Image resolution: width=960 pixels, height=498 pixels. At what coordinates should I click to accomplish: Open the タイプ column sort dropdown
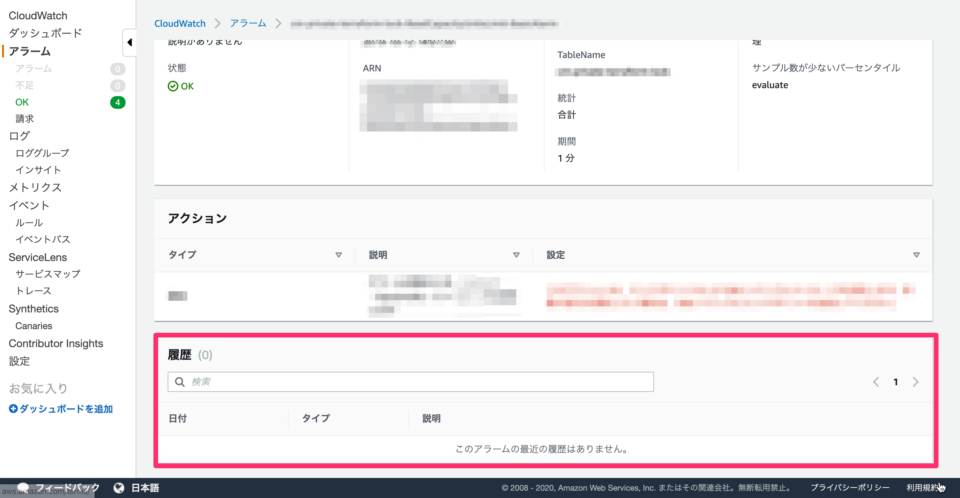[x=338, y=255]
